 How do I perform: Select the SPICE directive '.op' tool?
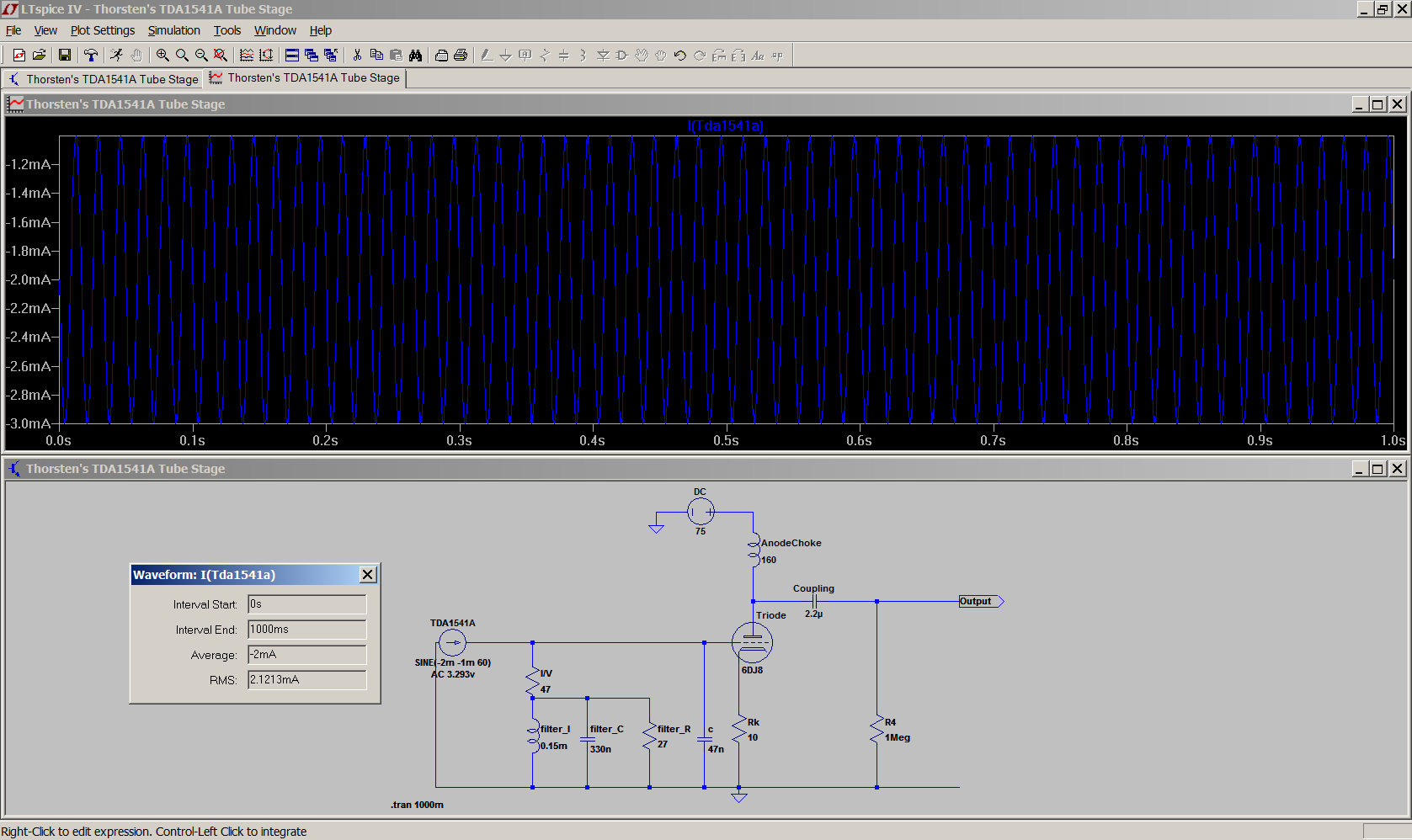[x=777, y=56]
